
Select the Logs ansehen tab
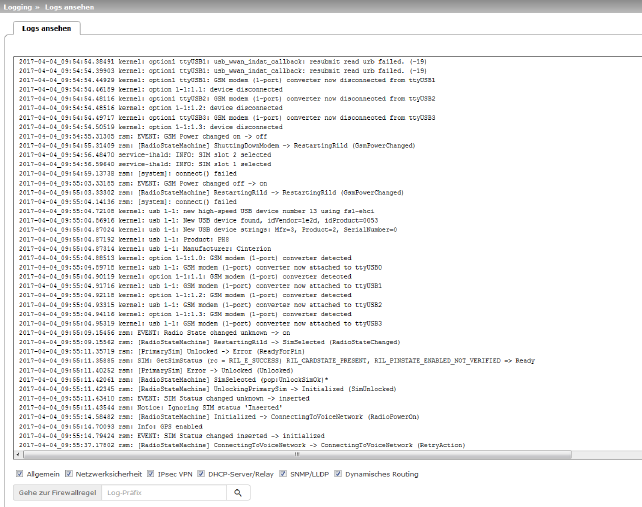click(x=47, y=28)
